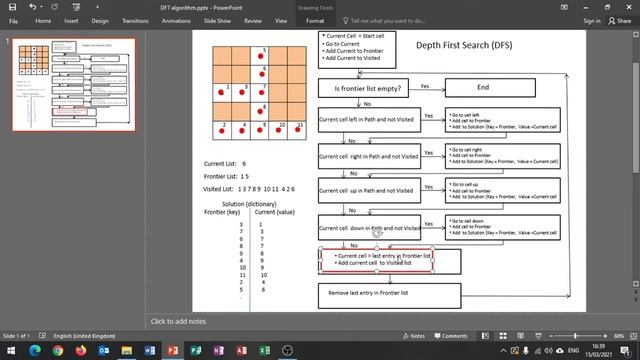Image resolution: width=640 pixels, height=360 pixels.
Task: Start Slide Show from status bar icon
Action: point(538,336)
